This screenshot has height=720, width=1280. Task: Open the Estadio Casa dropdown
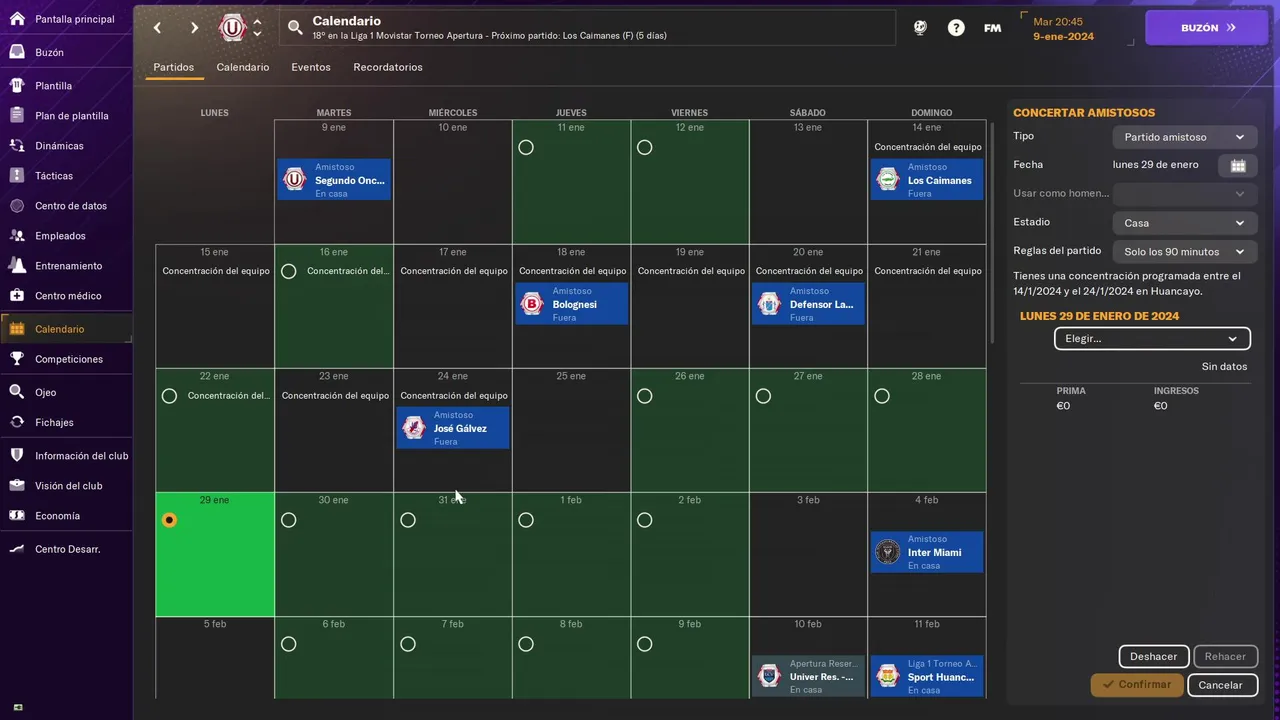pos(1185,223)
